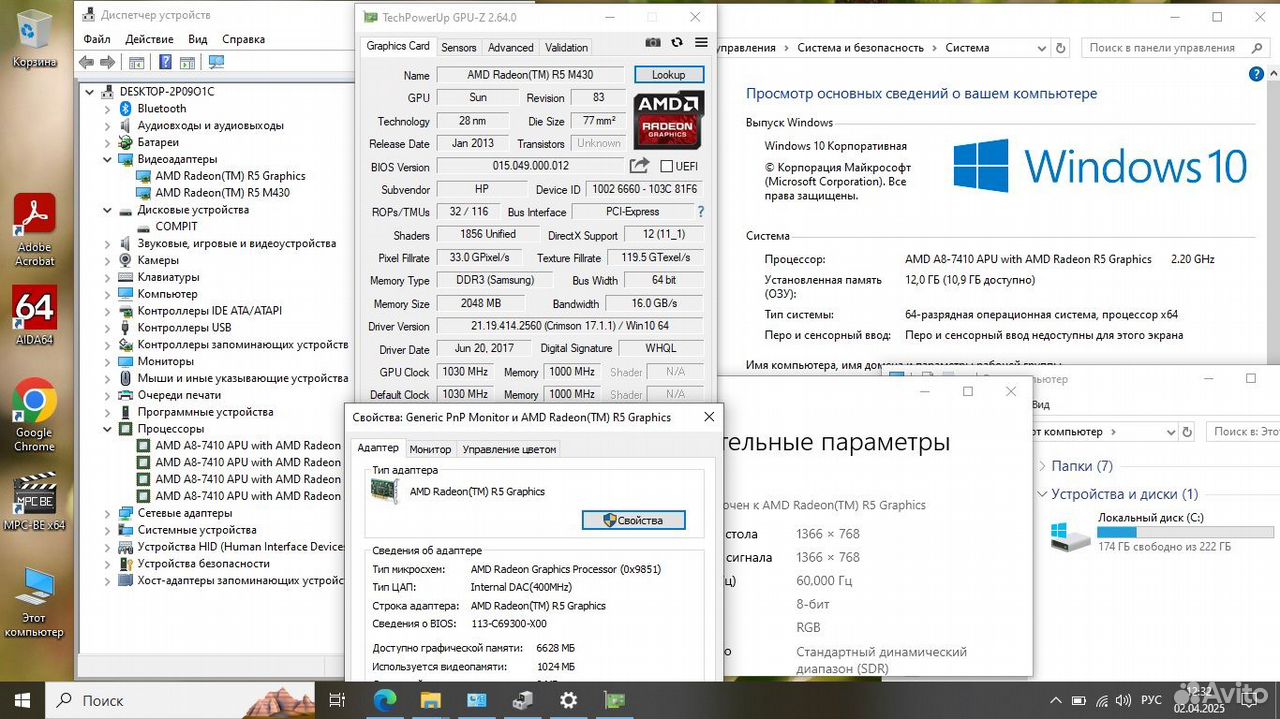Open the Recycle Bin desktop icon
This screenshot has width=1280, height=719.
point(35,39)
